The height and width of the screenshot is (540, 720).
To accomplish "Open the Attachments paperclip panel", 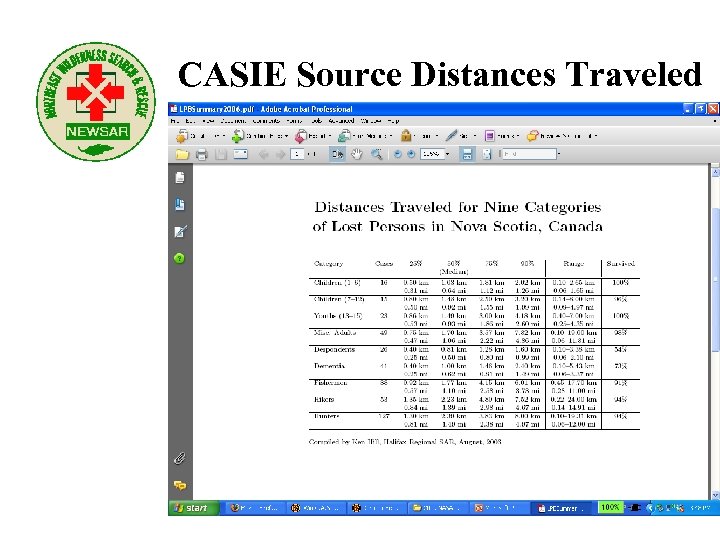I will tap(180, 458).
